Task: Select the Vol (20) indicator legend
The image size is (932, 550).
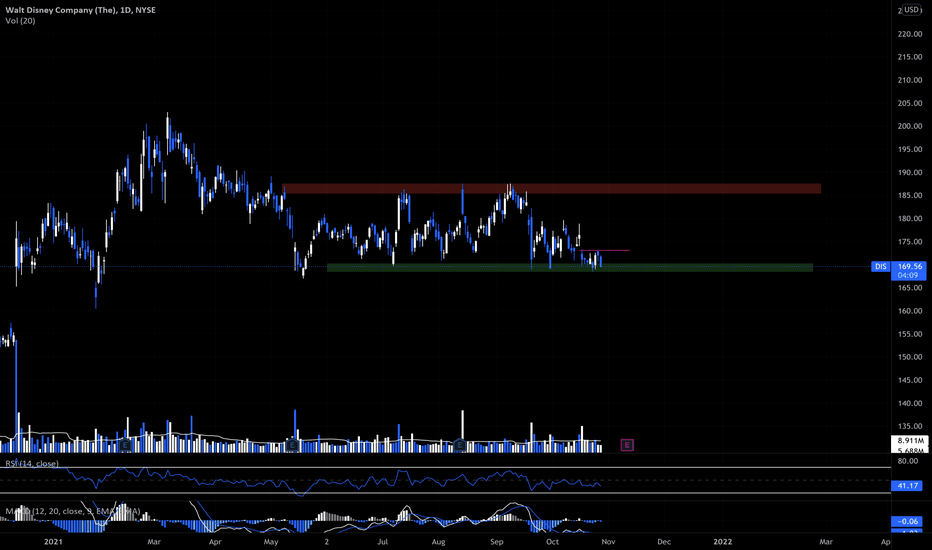Action: (20, 21)
